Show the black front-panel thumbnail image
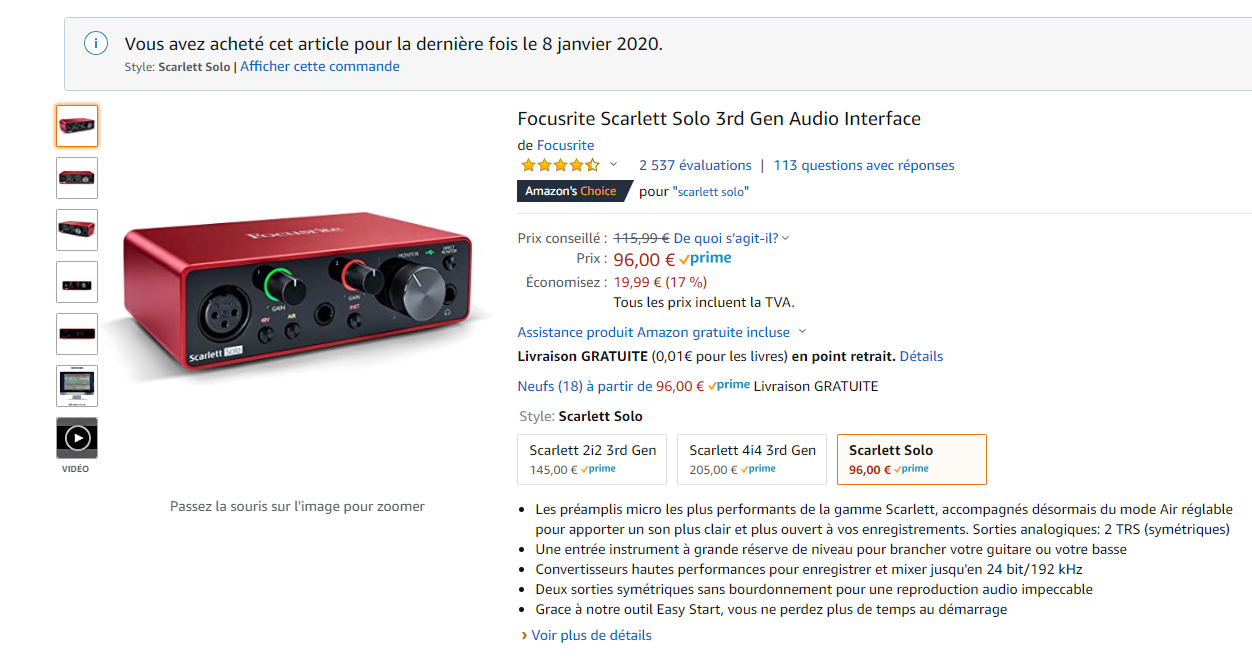 [x=77, y=282]
